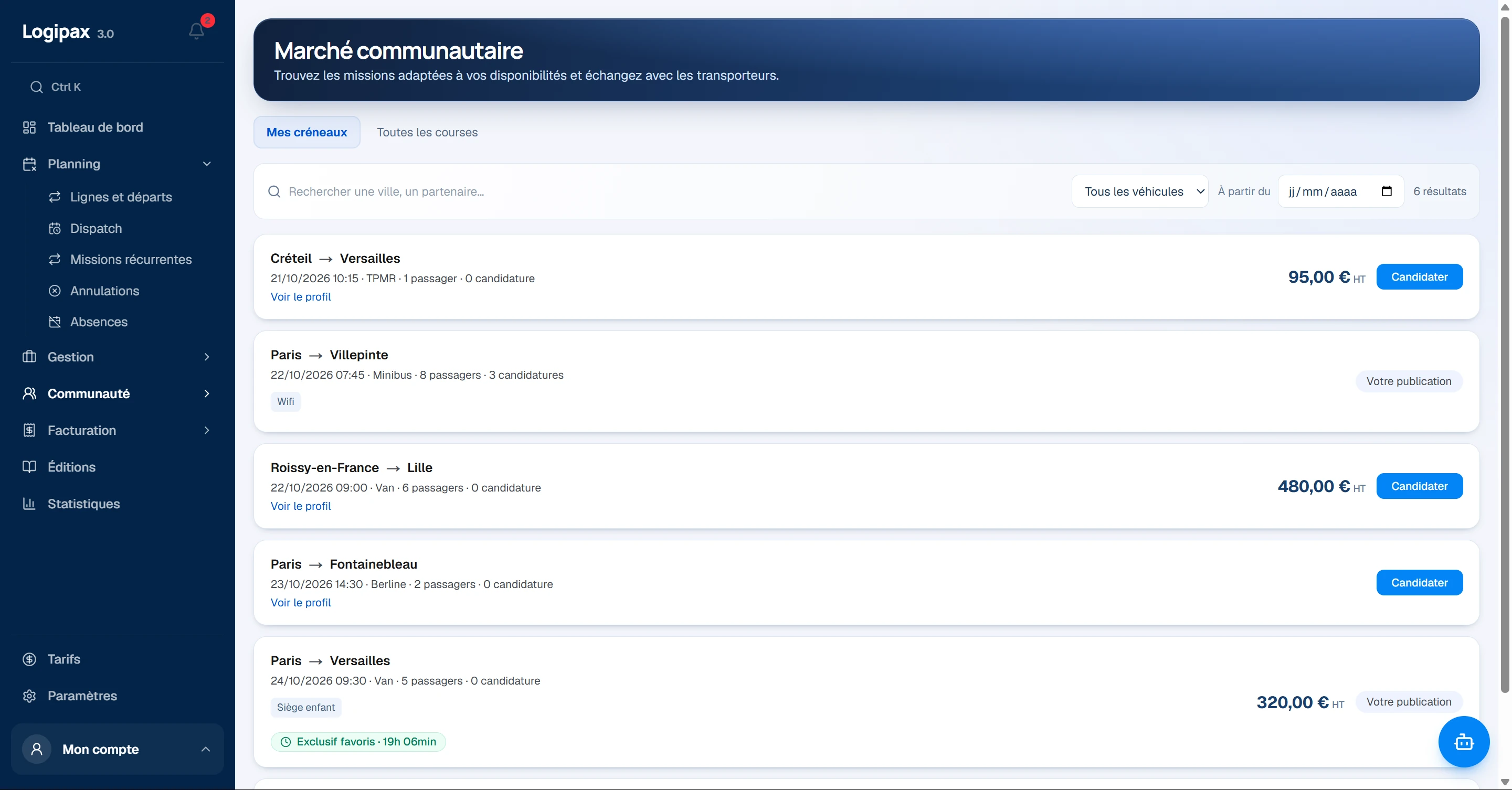1512x790 pixels.
Task: Click the À partir du date field
Action: click(x=1340, y=191)
